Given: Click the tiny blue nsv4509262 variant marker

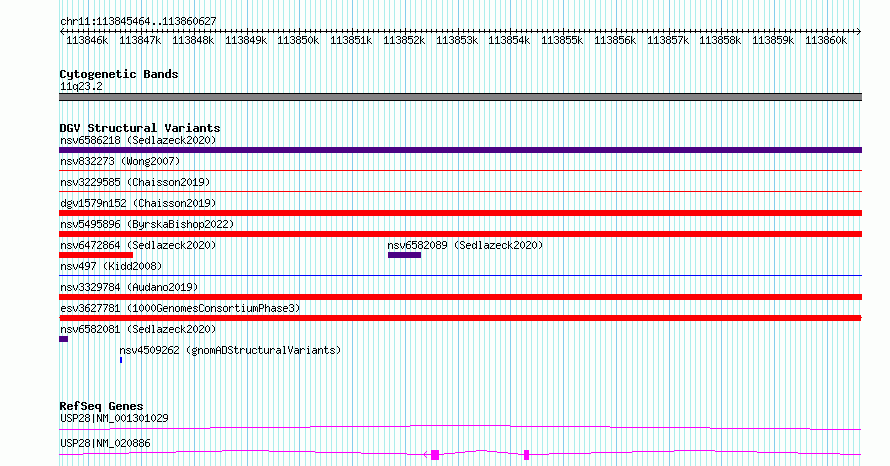Looking at the screenshot, I should coord(121,360).
